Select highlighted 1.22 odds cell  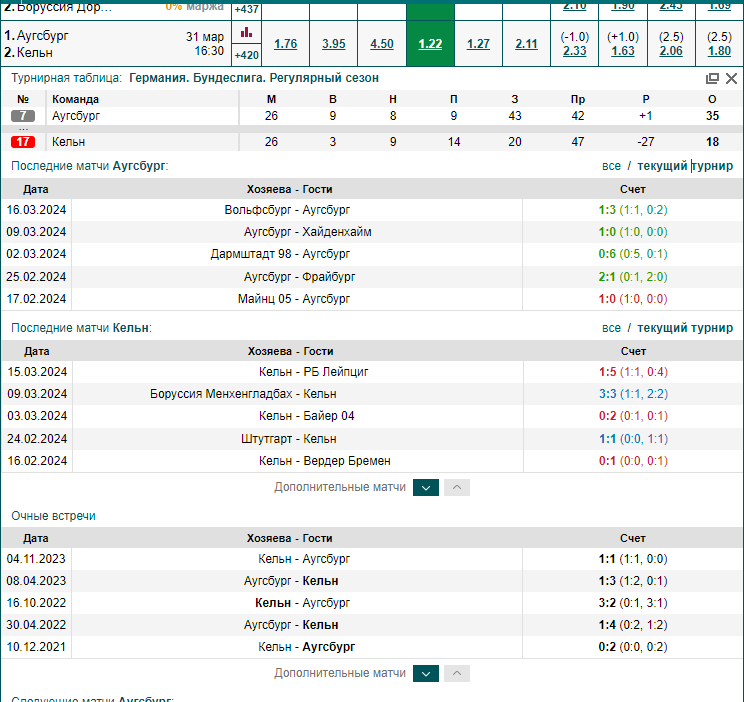coord(430,44)
